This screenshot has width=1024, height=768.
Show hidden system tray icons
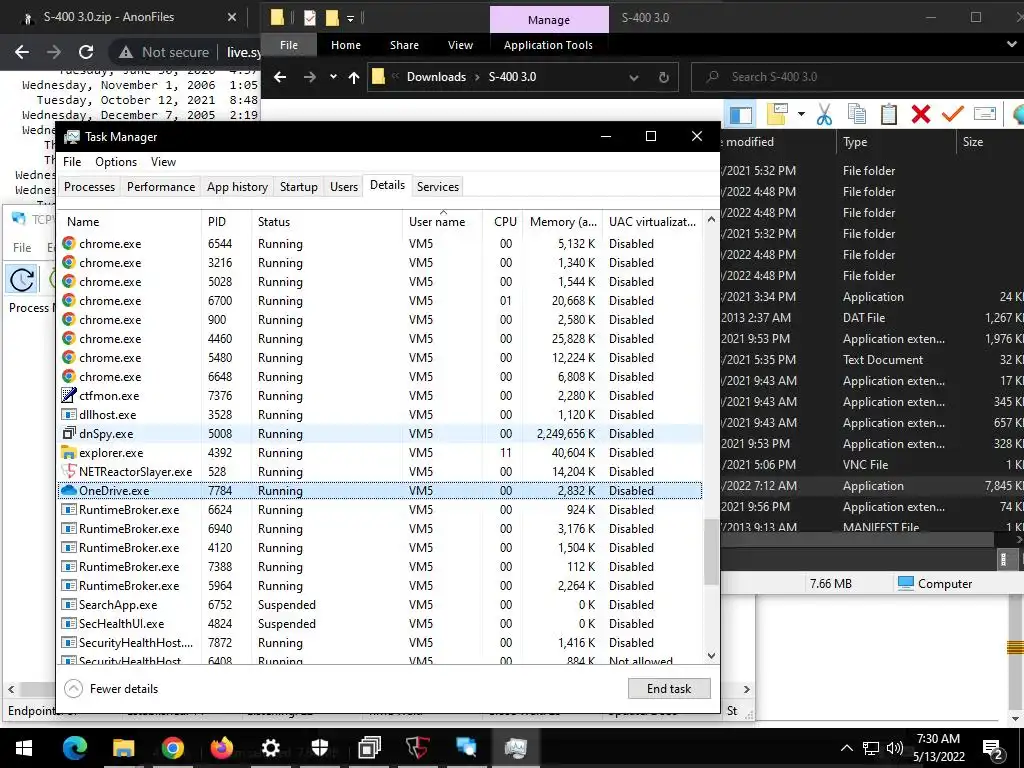coord(846,748)
